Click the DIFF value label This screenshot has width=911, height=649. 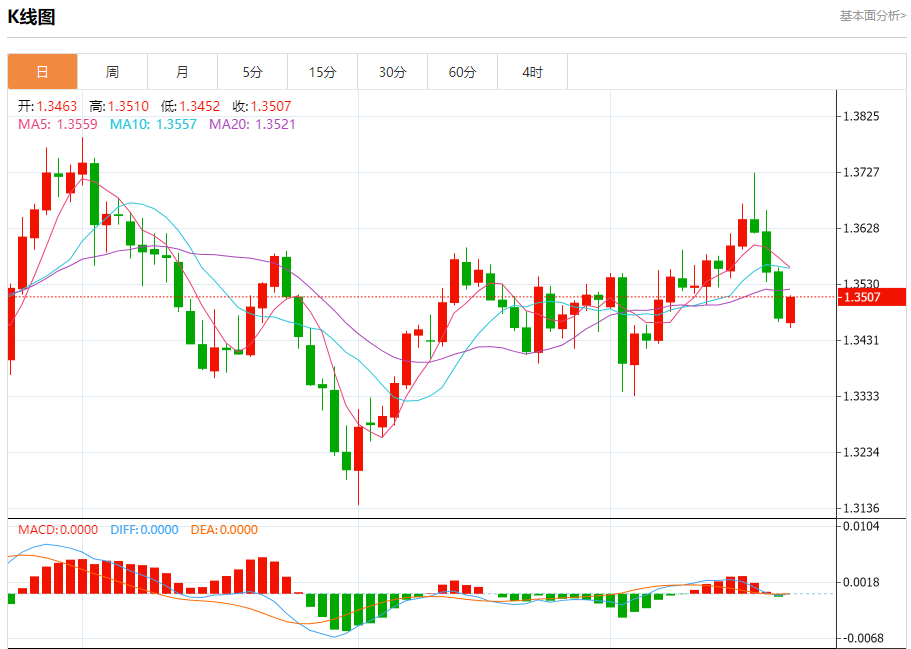click(x=144, y=530)
